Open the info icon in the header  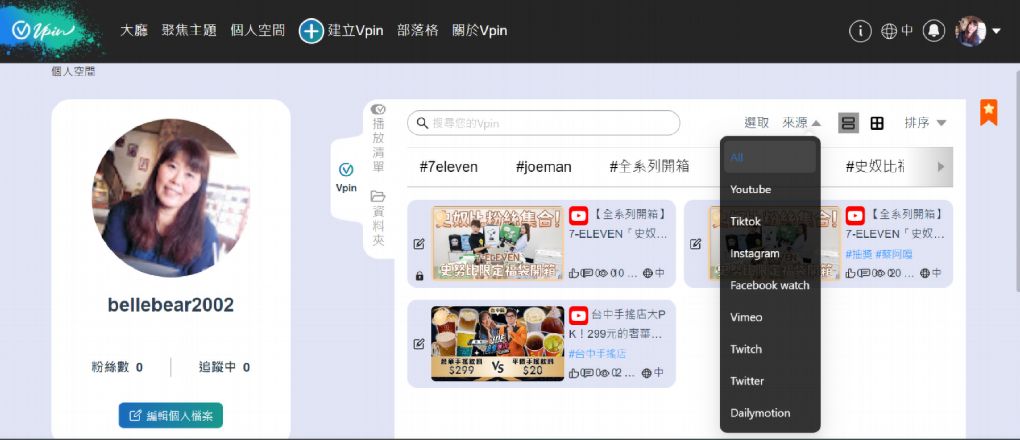(860, 31)
